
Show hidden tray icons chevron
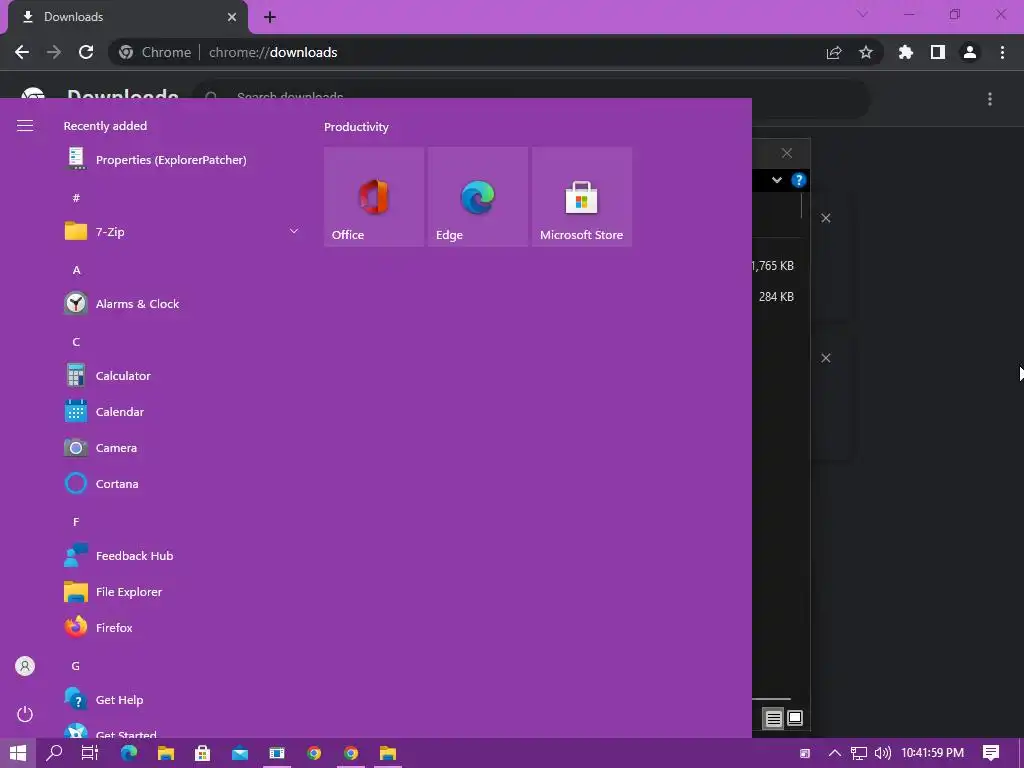[835, 753]
